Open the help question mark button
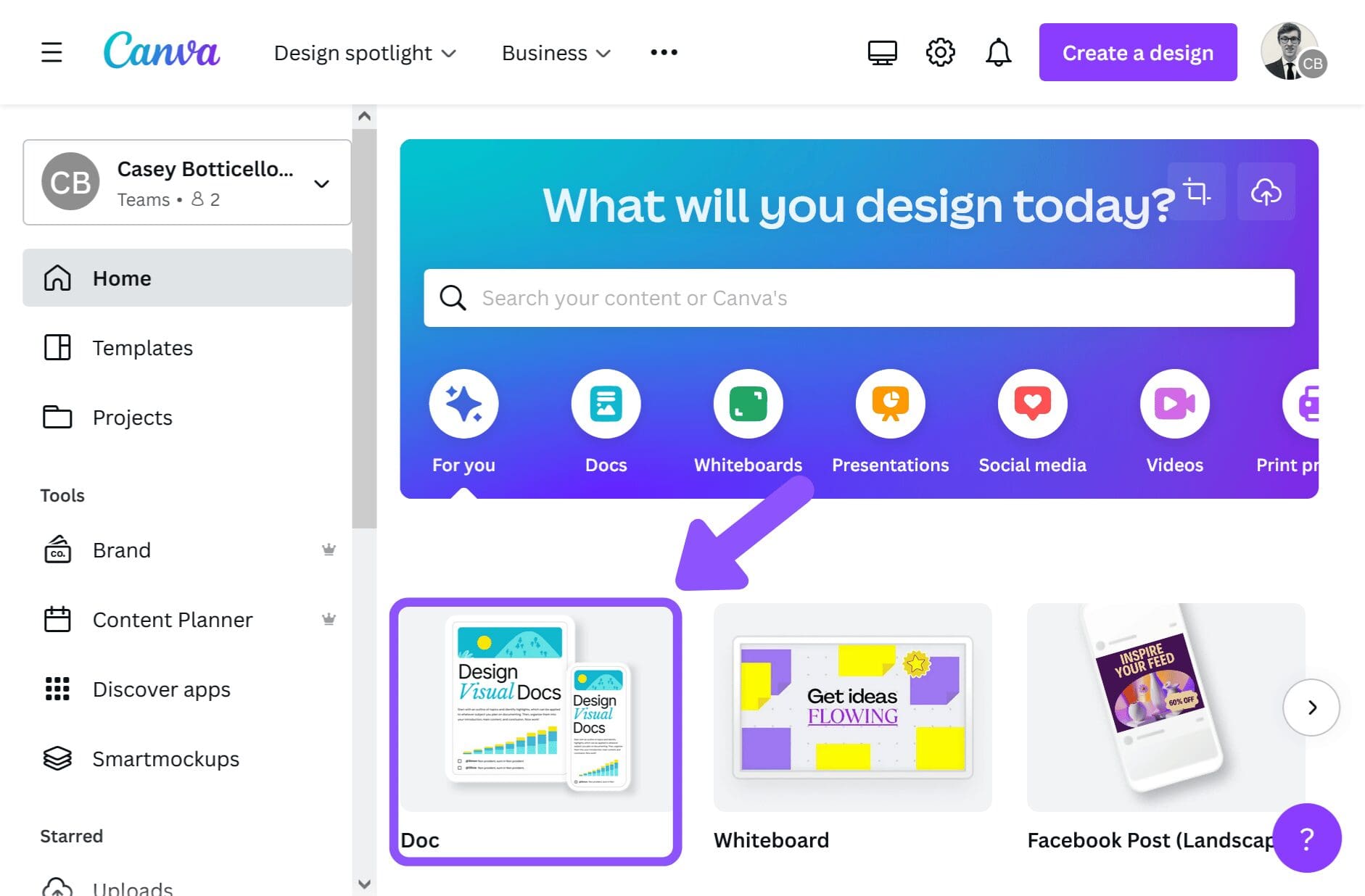Image resolution: width=1365 pixels, height=896 pixels. click(x=1307, y=839)
